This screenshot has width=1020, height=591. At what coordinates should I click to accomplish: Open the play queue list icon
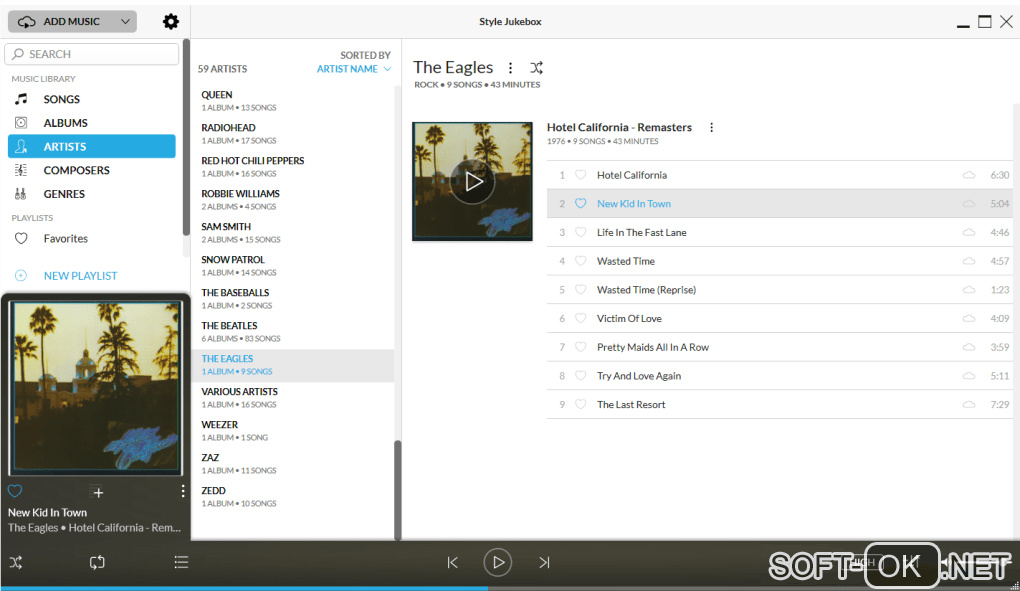coord(181,562)
